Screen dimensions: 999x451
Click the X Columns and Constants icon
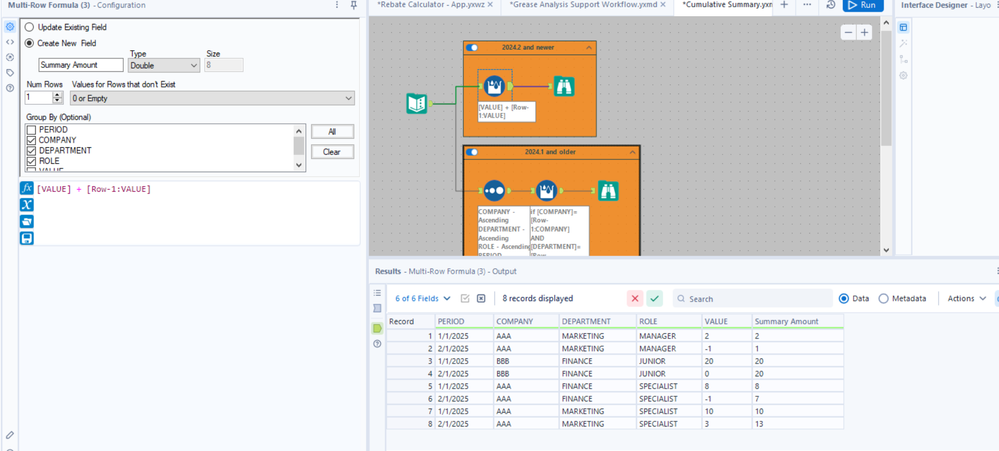pos(27,205)
